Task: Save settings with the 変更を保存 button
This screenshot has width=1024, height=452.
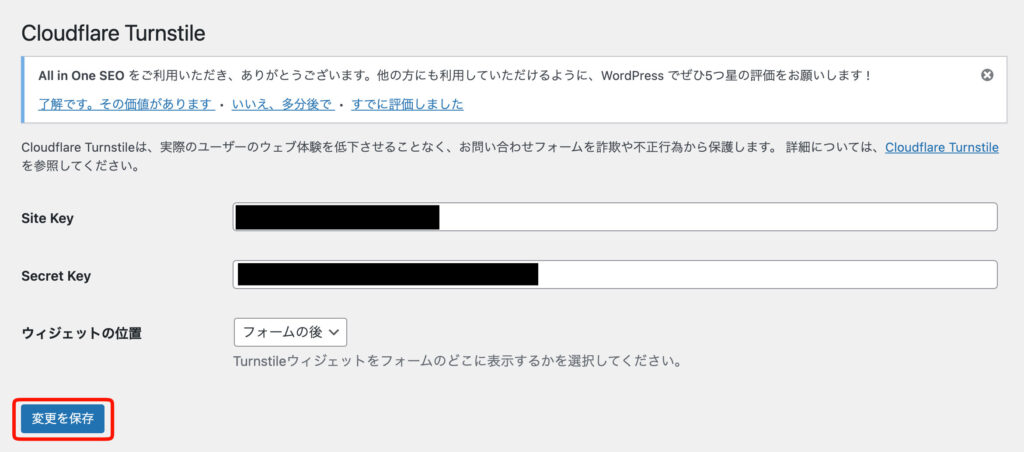Action: tap(63, 419)
